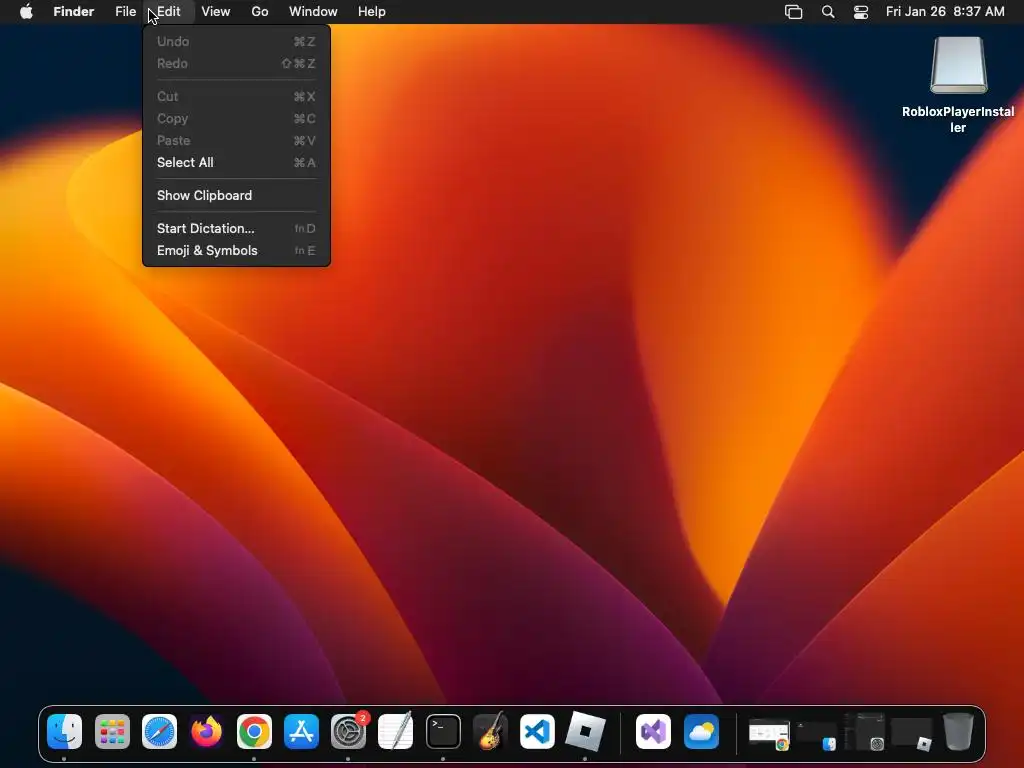Open the Go menu

pyautogui.click(x=260, y=12)
